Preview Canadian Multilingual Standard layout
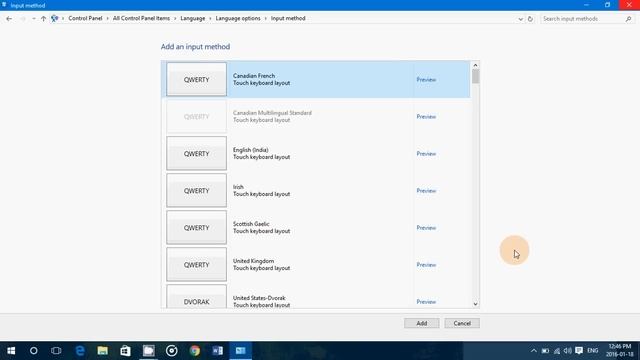 click(x=426, y=117)
